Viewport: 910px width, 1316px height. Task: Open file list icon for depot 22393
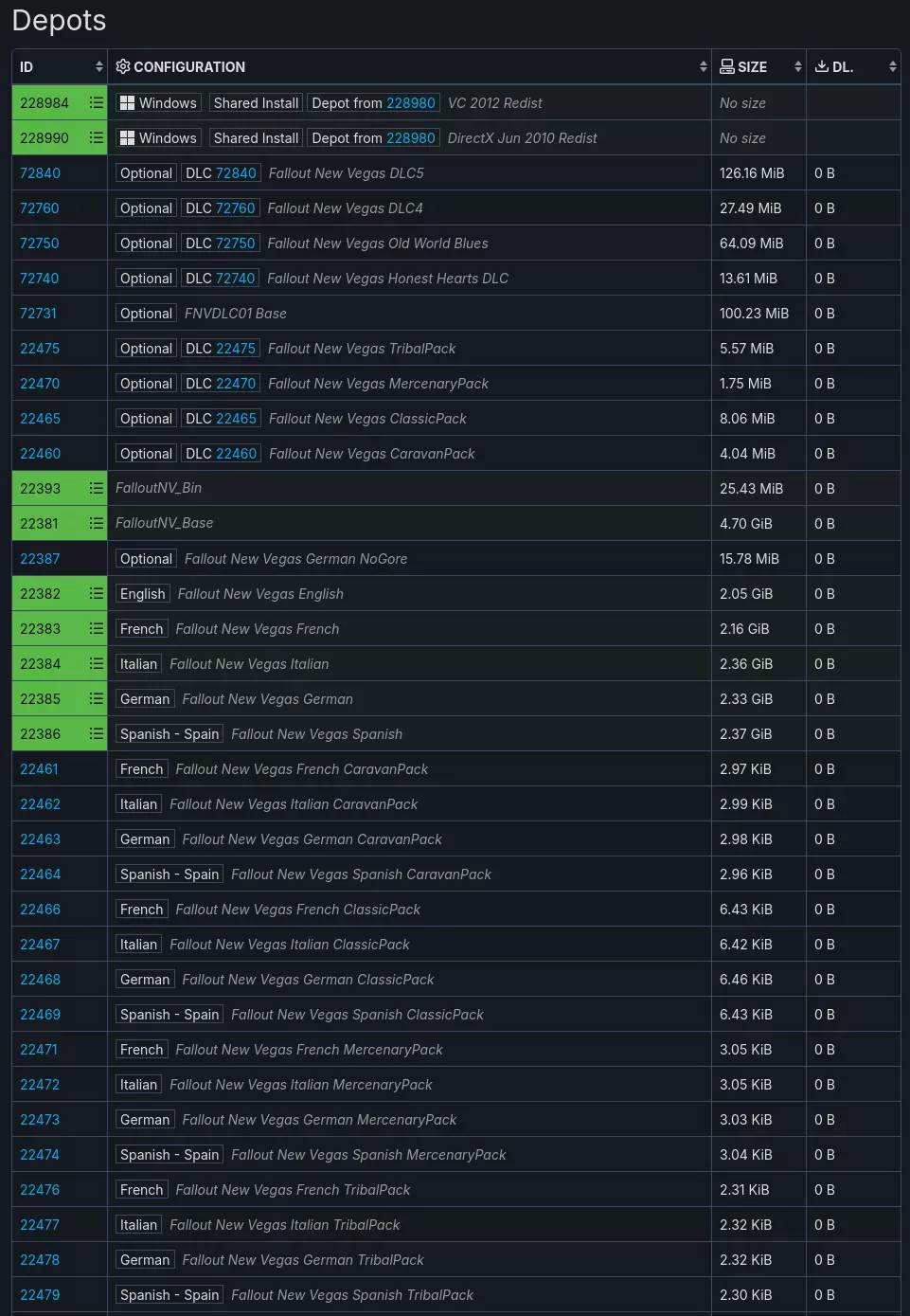click(x=96, y=488)
